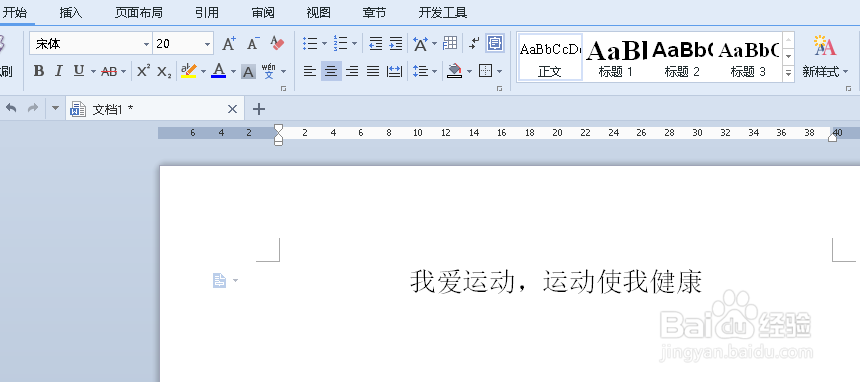Apply 标题 3 style
This screenshot has width=860, height=382.
click(748, 57)
